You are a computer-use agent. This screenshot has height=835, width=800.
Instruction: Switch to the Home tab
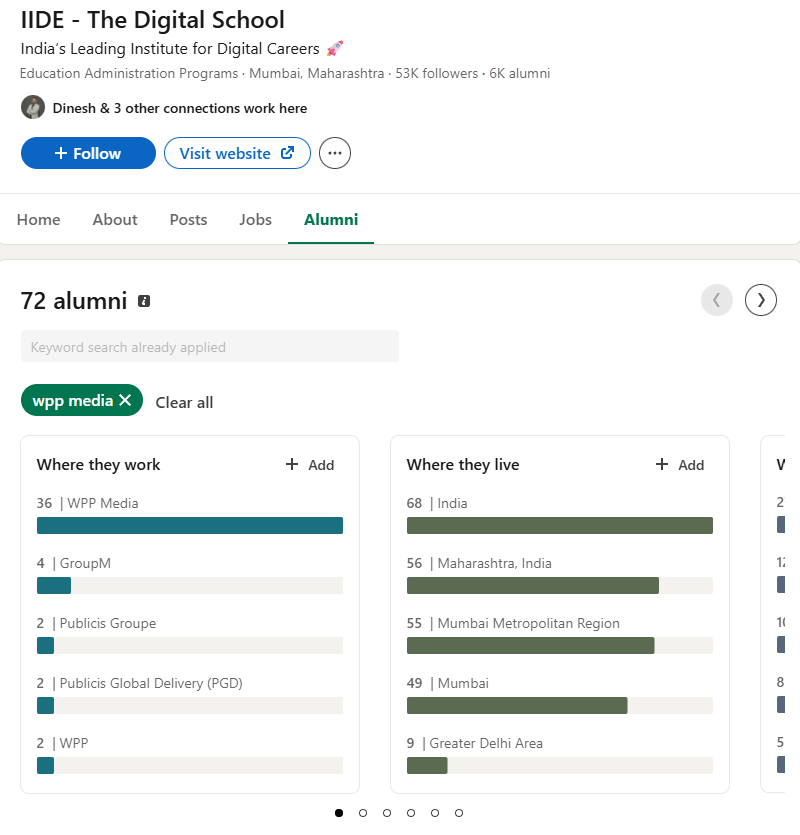[x=38, y=219]
